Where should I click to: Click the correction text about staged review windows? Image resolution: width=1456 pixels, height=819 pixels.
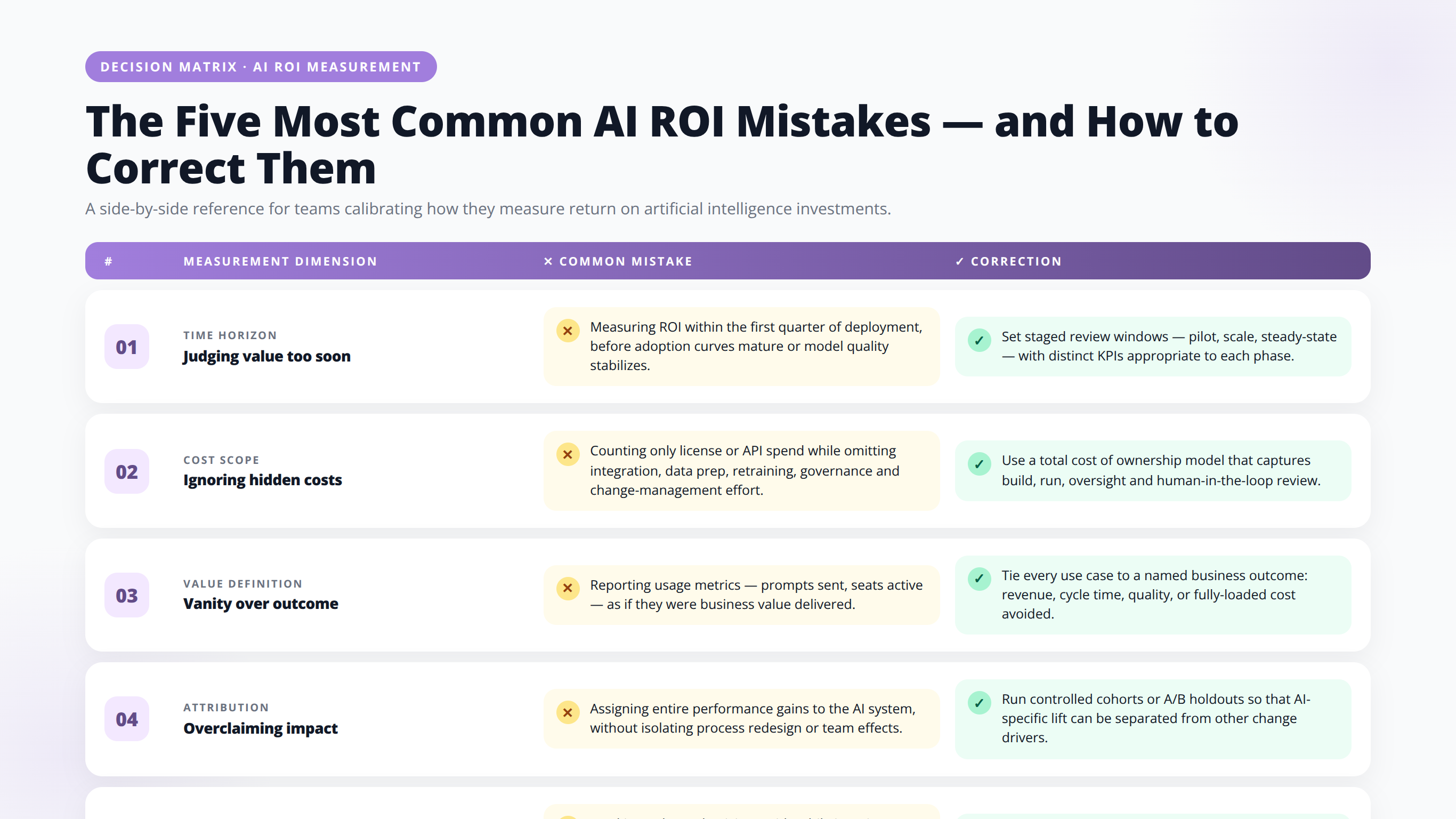(1169, 346)
